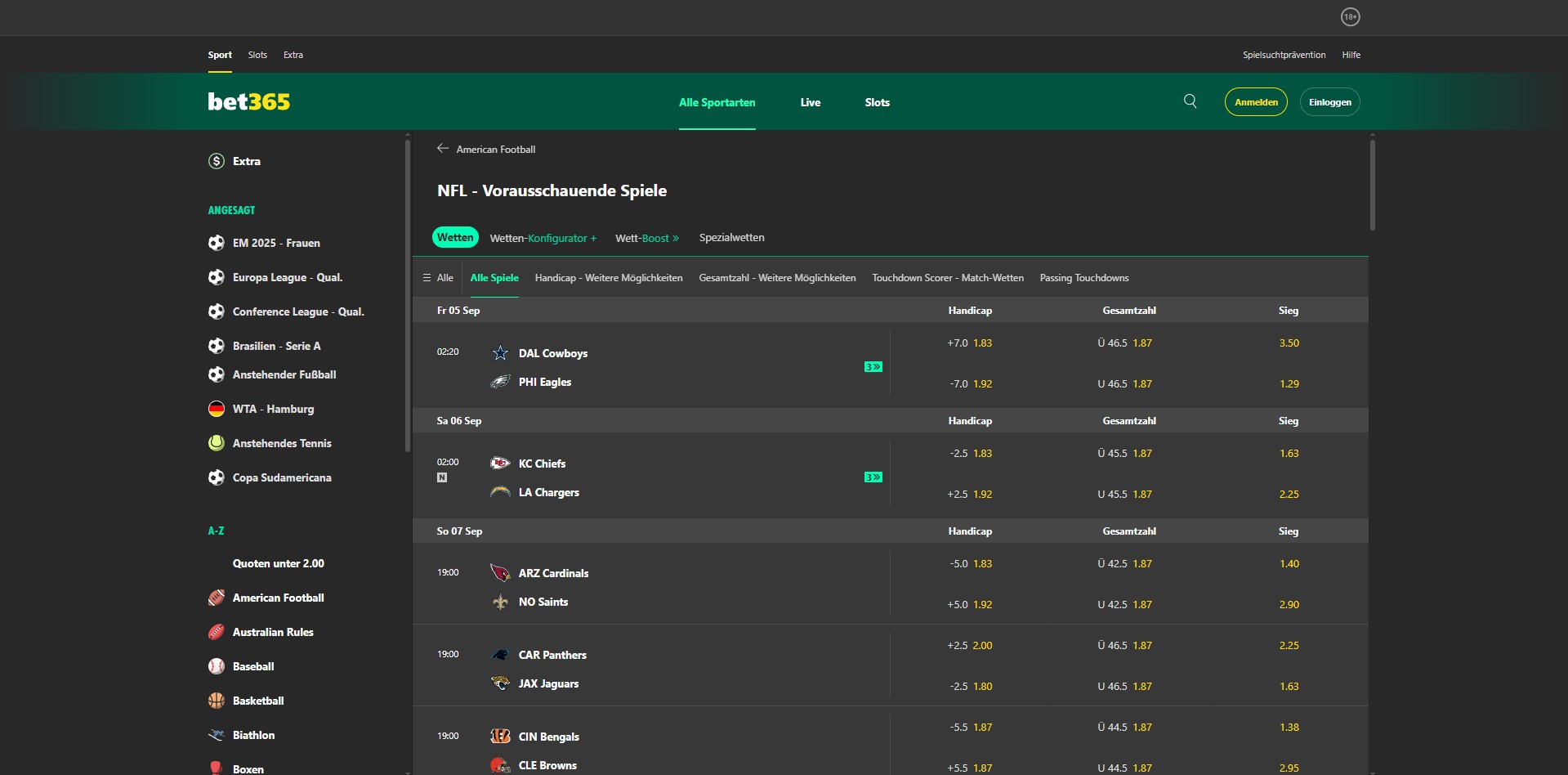Click soccer ball icon beside Europa League - Qual.

tap(216, 277)
